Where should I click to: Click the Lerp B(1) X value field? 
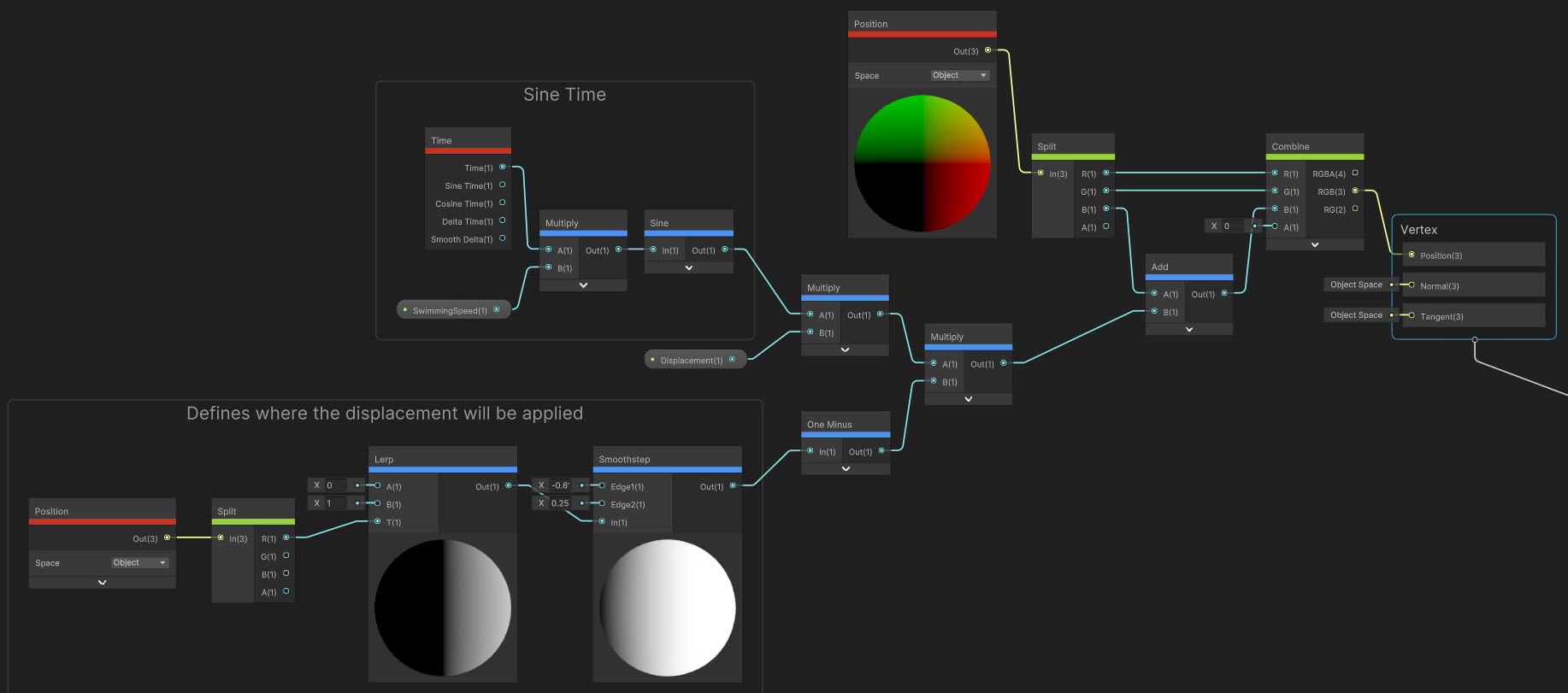[x=335, y=503]
